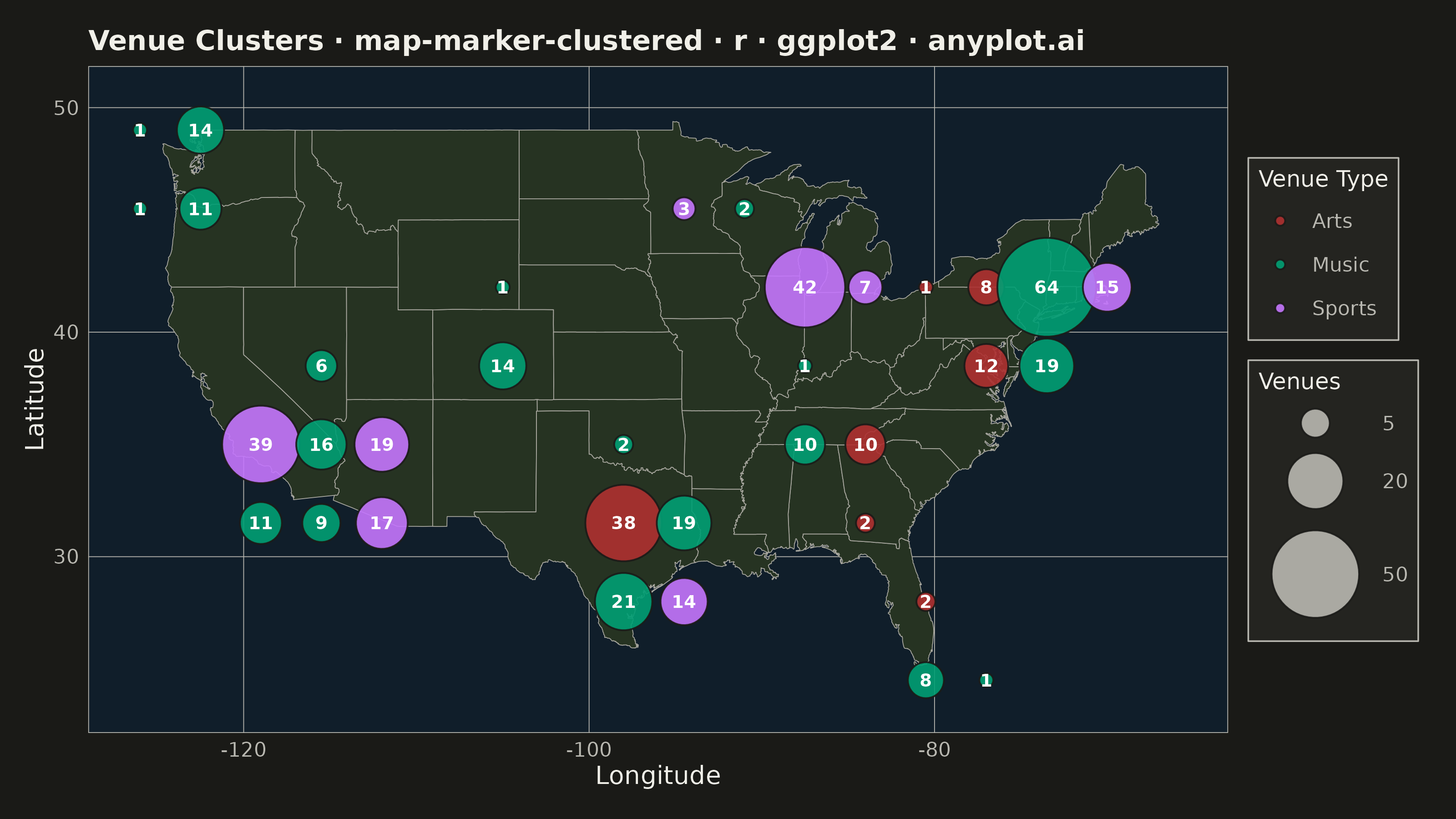
Task: Select the purple 42 Sports cluster marker
Action: pyautogui.click(x=804, y=287)
